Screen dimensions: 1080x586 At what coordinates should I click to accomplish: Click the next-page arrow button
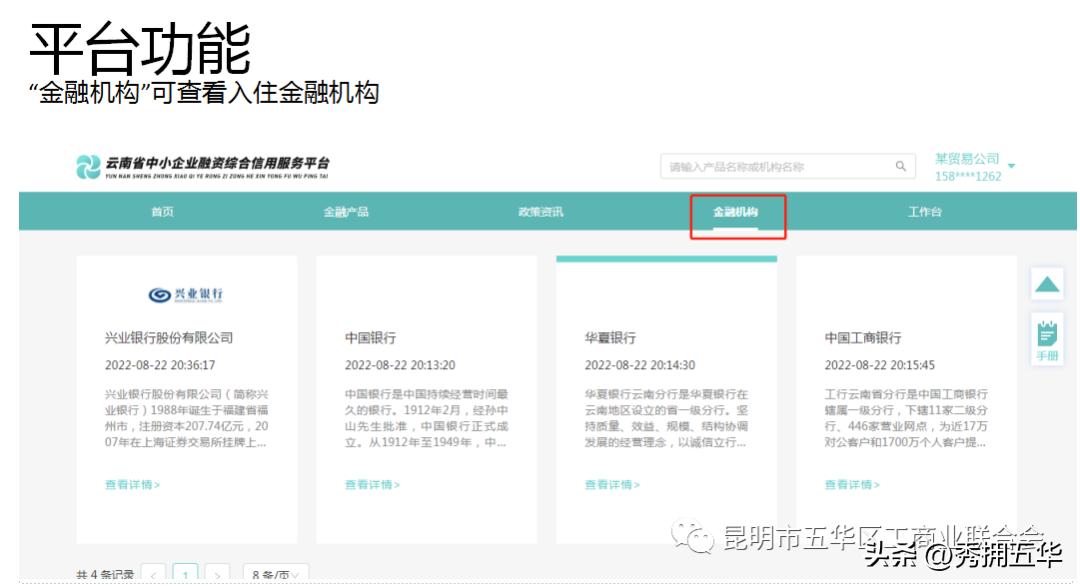tap(216, 573)
